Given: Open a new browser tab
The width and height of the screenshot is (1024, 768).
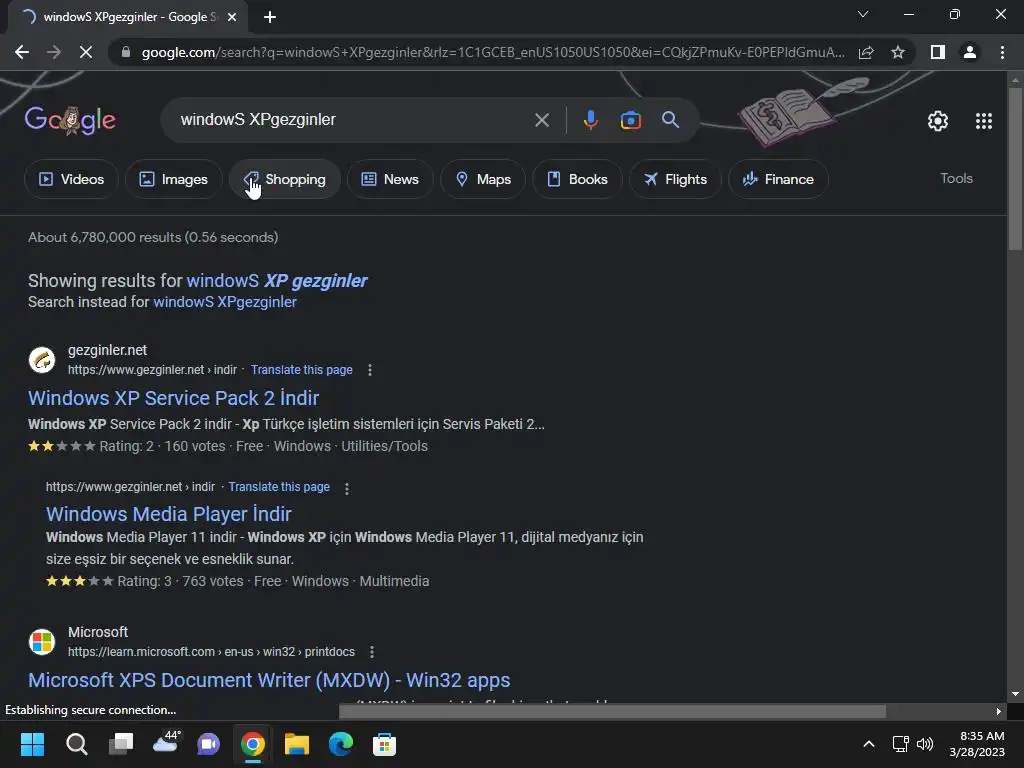Looking at the screenshot, I should (x=270, y=17).
